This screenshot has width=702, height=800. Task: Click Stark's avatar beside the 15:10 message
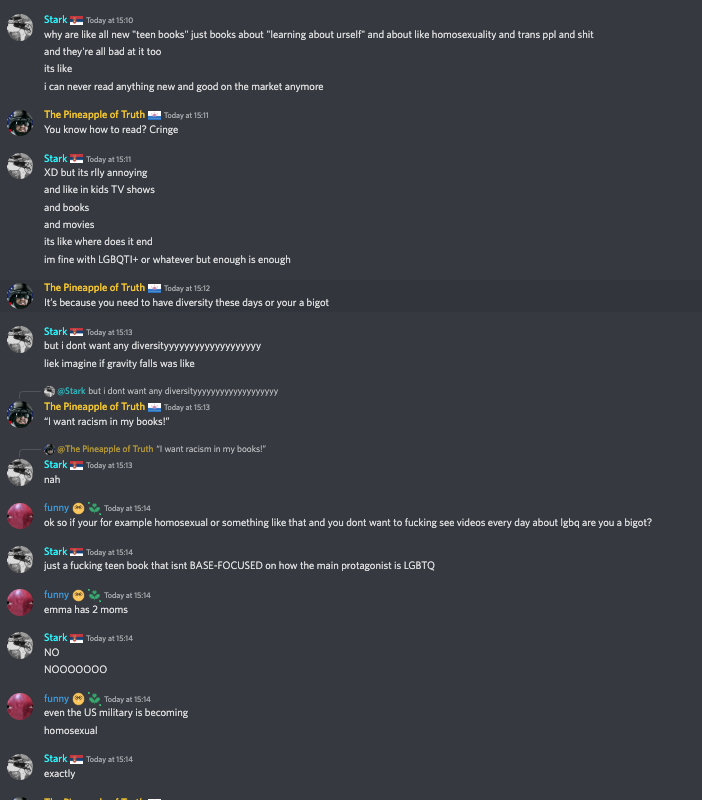coord(20,28)
